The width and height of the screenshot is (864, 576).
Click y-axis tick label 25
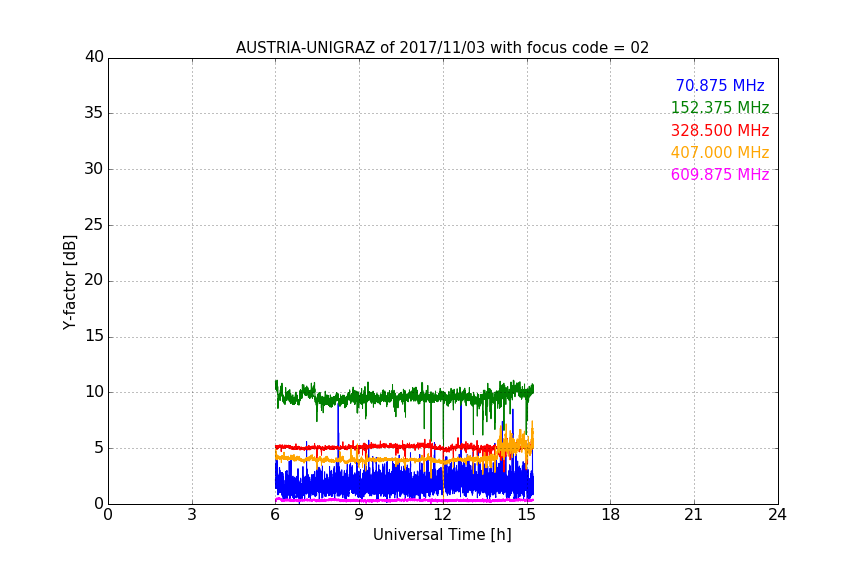click(x=94, y=224)
